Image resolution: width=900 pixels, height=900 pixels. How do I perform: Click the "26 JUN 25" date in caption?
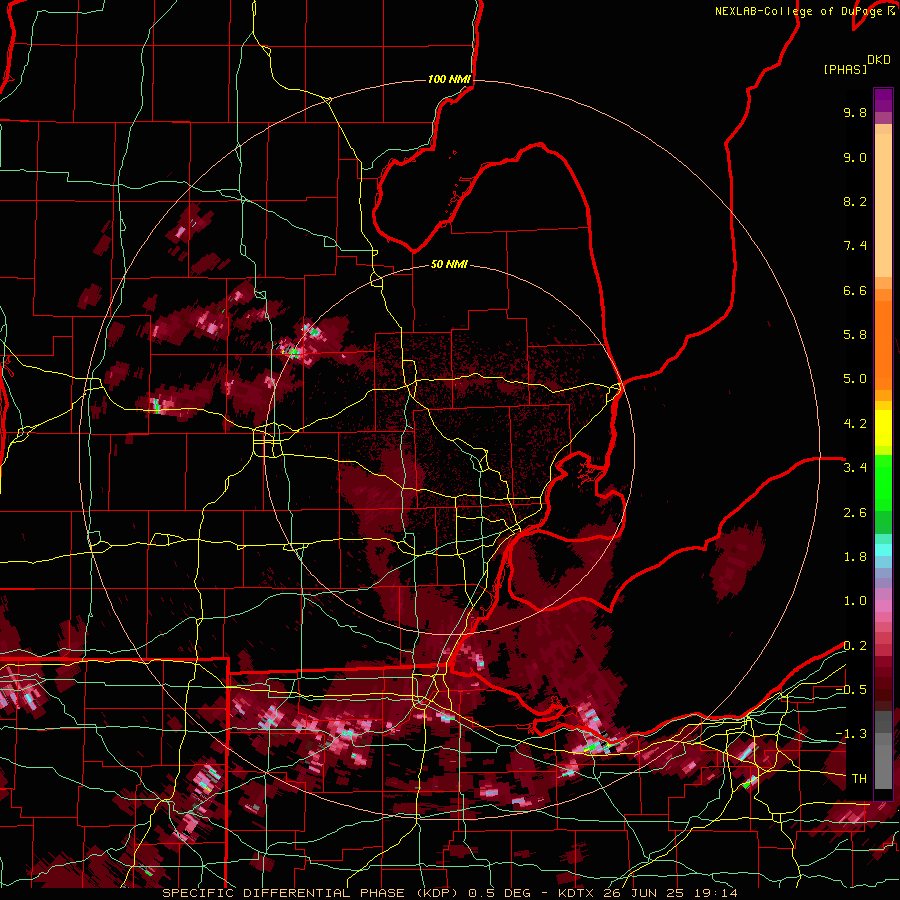[642, 893]
